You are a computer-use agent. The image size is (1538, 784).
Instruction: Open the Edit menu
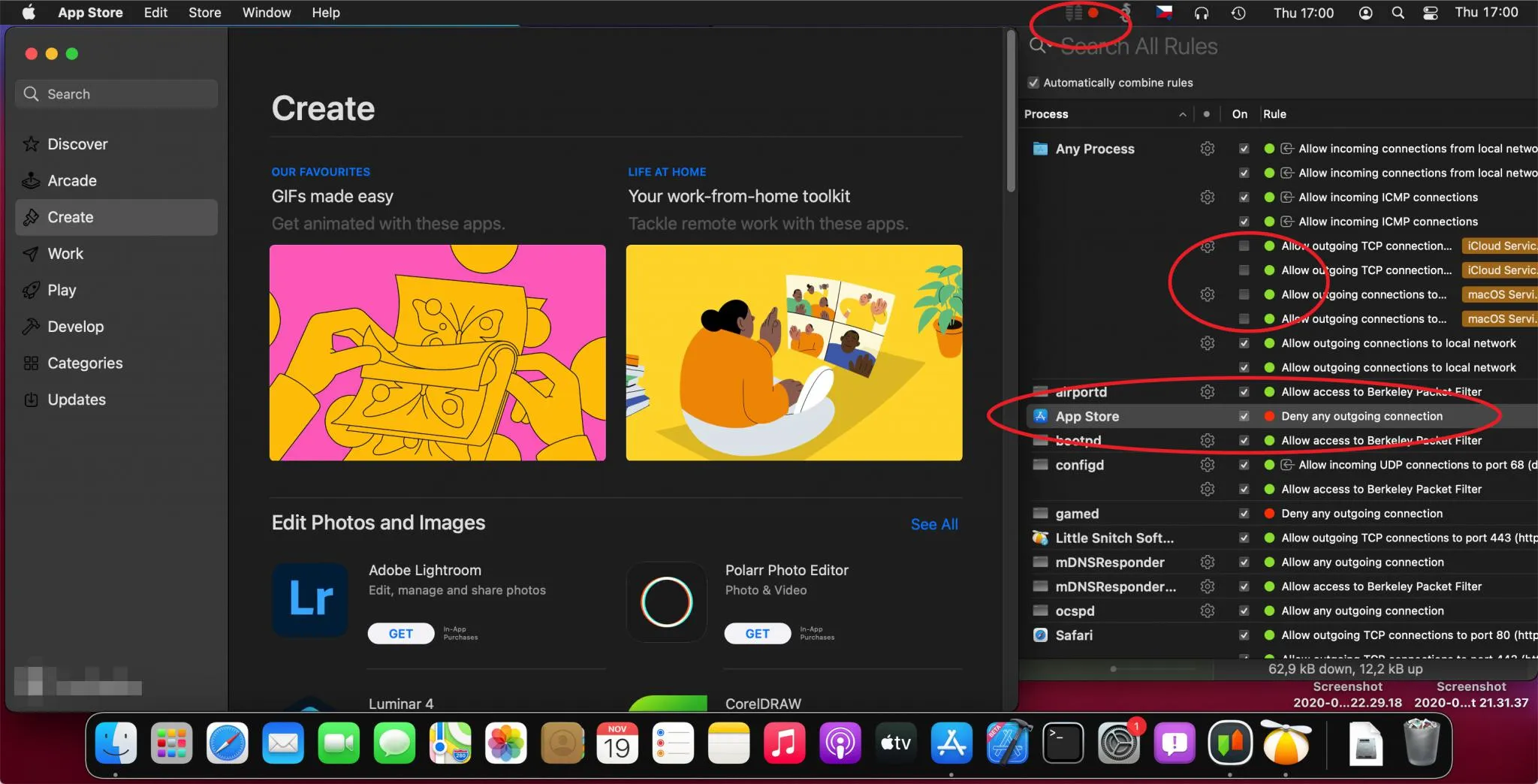(155, 13)
